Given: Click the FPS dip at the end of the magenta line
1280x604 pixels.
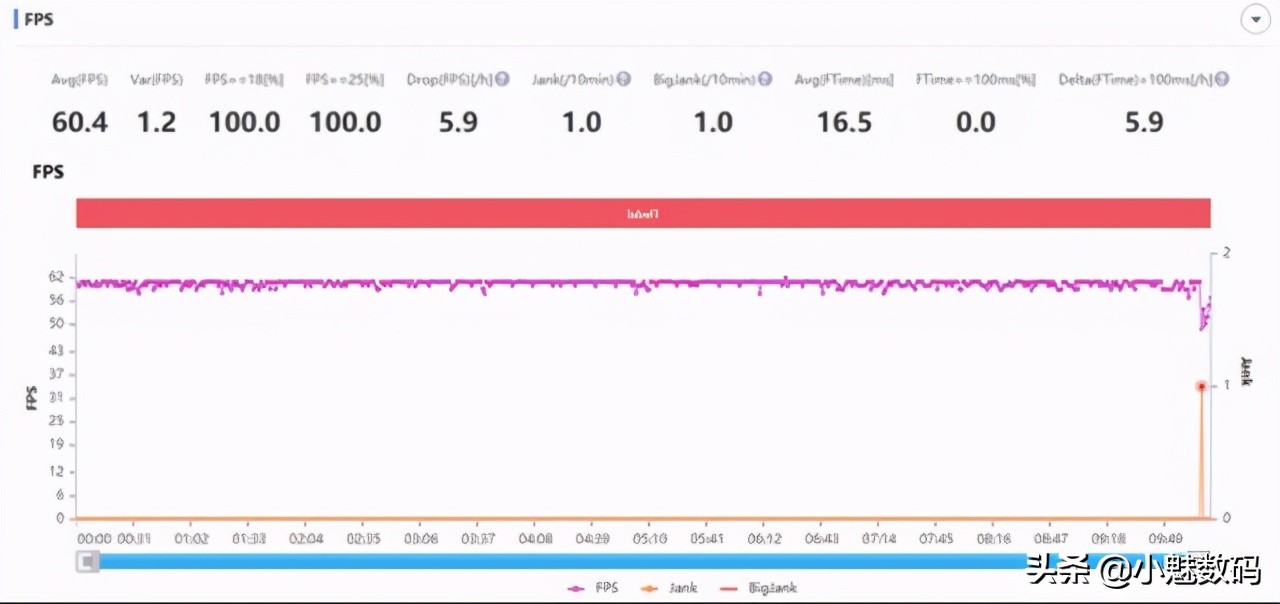Looking at the screenshot, I should 1205,315.
